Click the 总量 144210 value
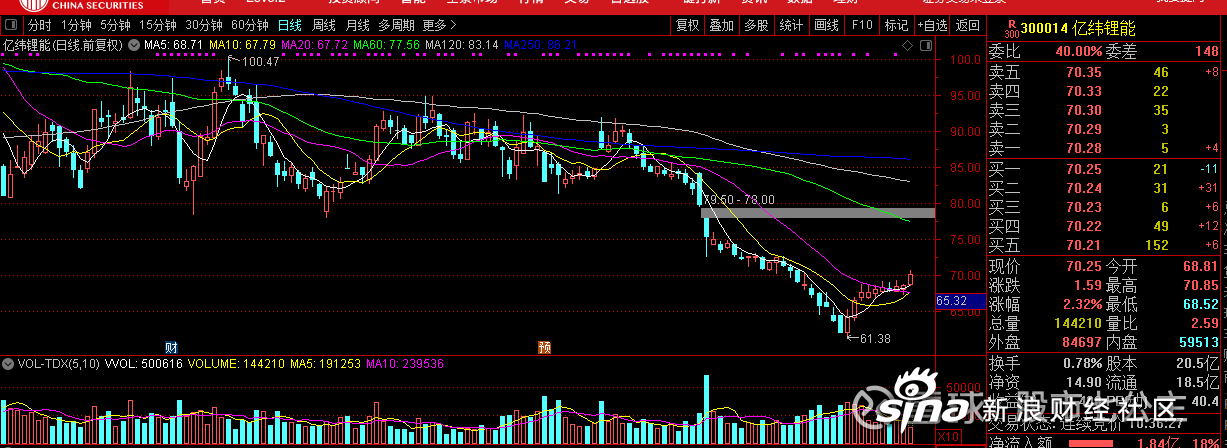The height and width of the screenshot is (448, 1227). pyautogui.click(x=1076, y=324)
